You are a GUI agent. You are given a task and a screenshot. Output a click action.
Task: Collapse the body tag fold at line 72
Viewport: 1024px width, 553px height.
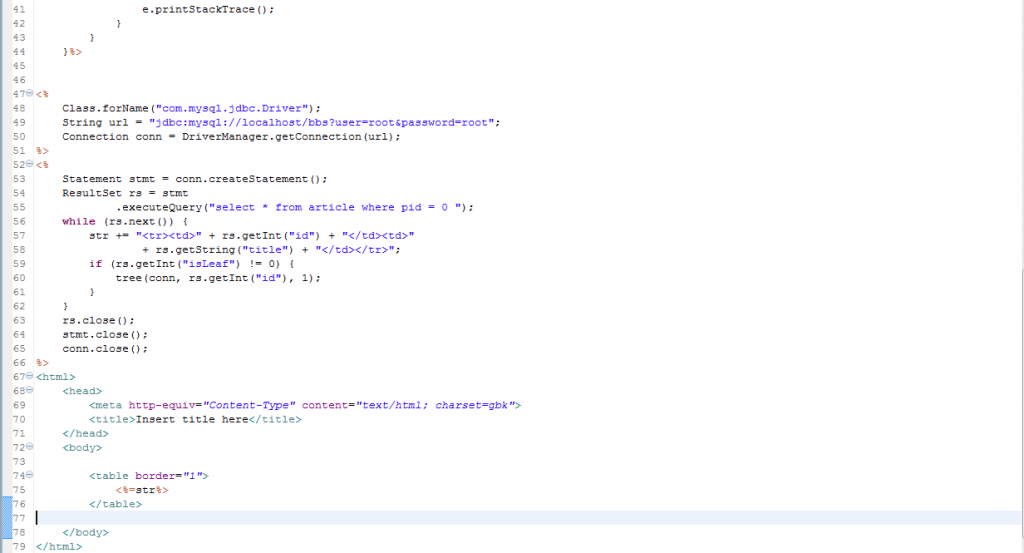click(29, 447)
